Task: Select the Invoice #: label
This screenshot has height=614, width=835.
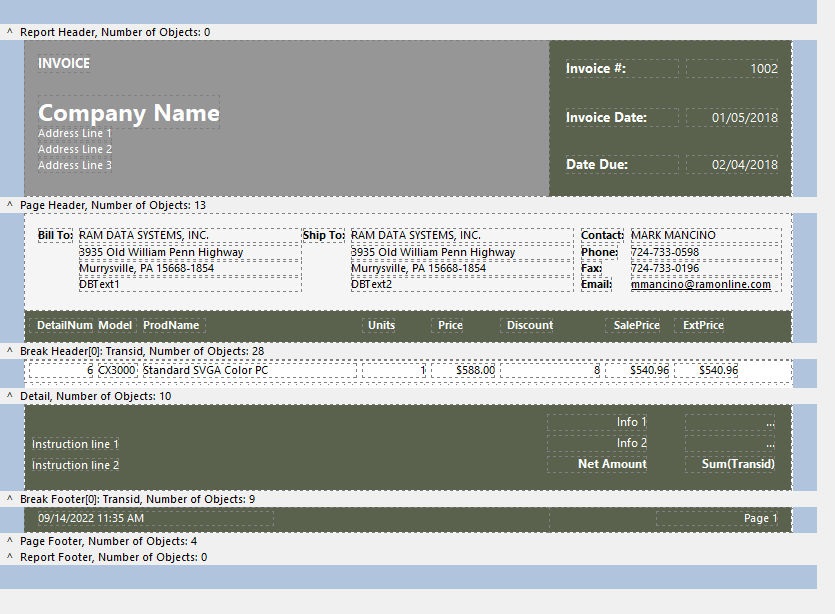Action: pyautogui.click(x=622, y=68)
